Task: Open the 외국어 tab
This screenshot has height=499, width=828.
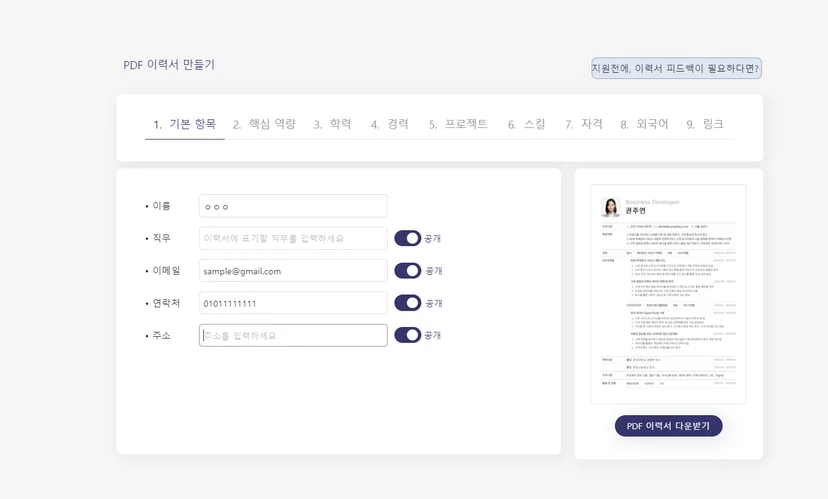Action: tap(644, 125)
